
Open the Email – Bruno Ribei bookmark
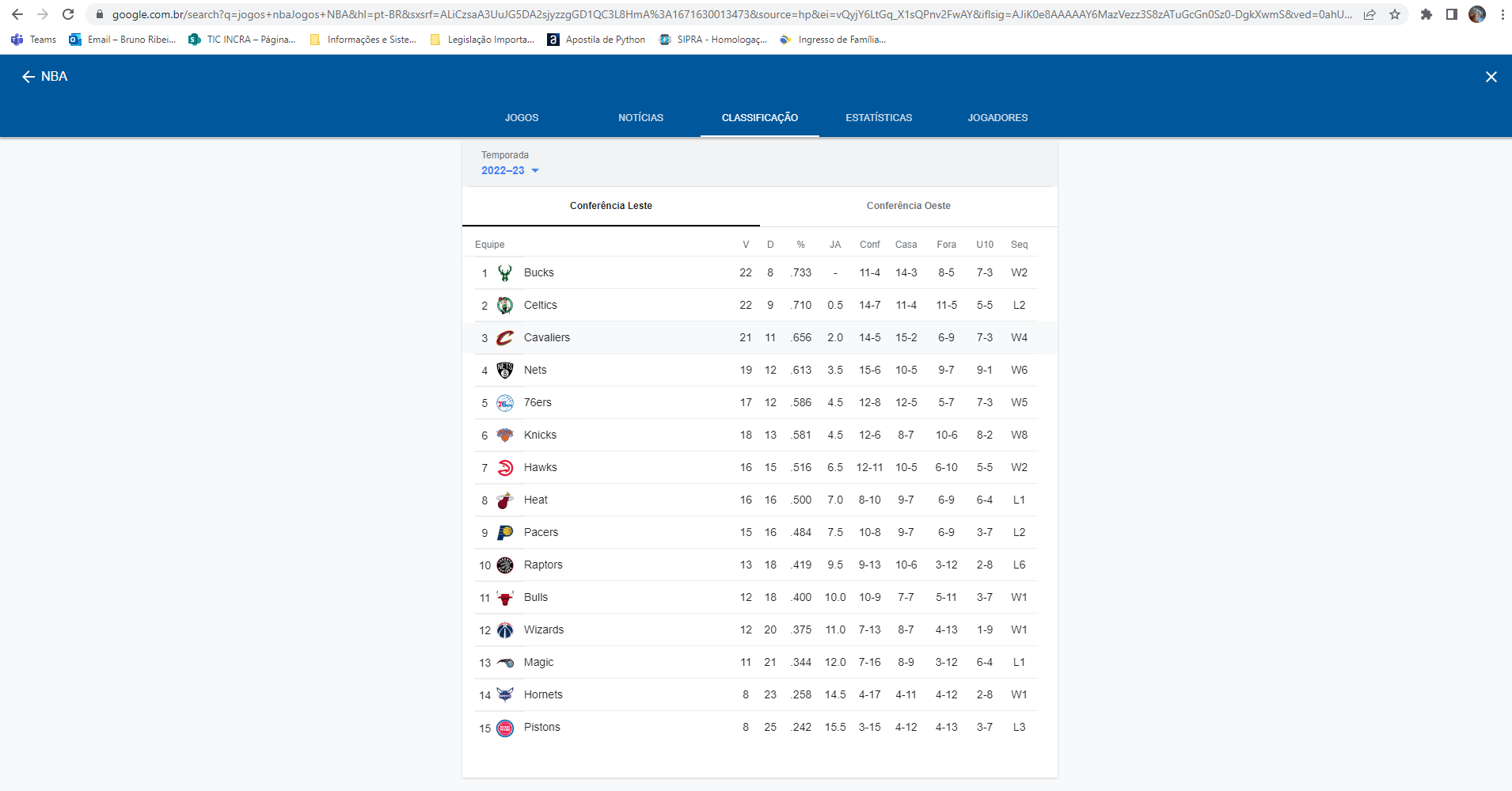123,40
